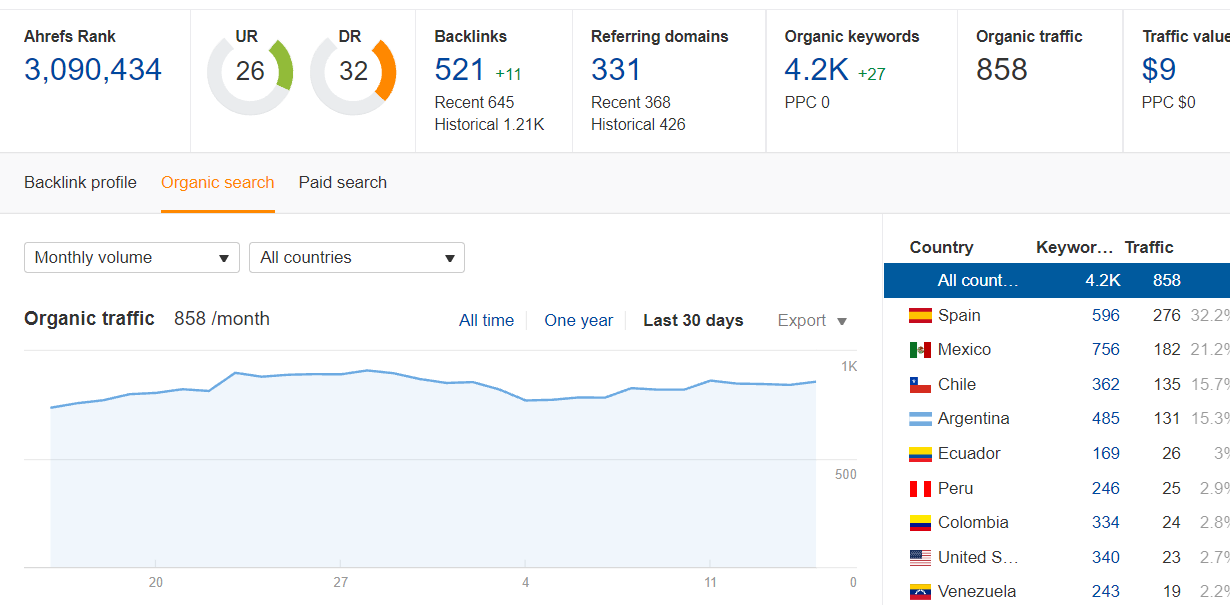The image size is (1230, 605).
Task: Open the Referring domains count 331
Action: point(616,70)
